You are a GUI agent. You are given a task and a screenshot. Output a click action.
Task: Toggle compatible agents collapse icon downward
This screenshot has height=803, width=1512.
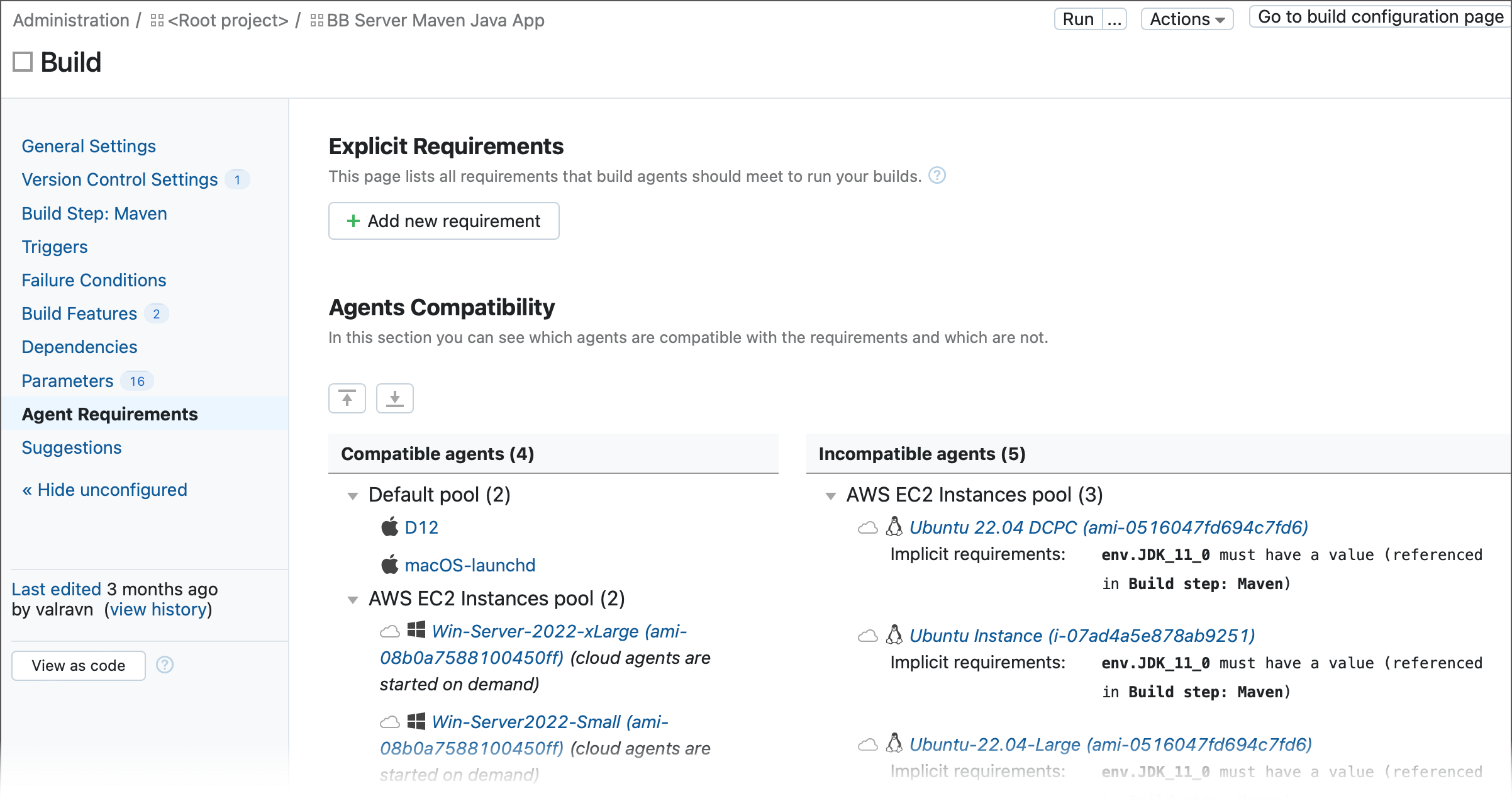pos(393,398)
